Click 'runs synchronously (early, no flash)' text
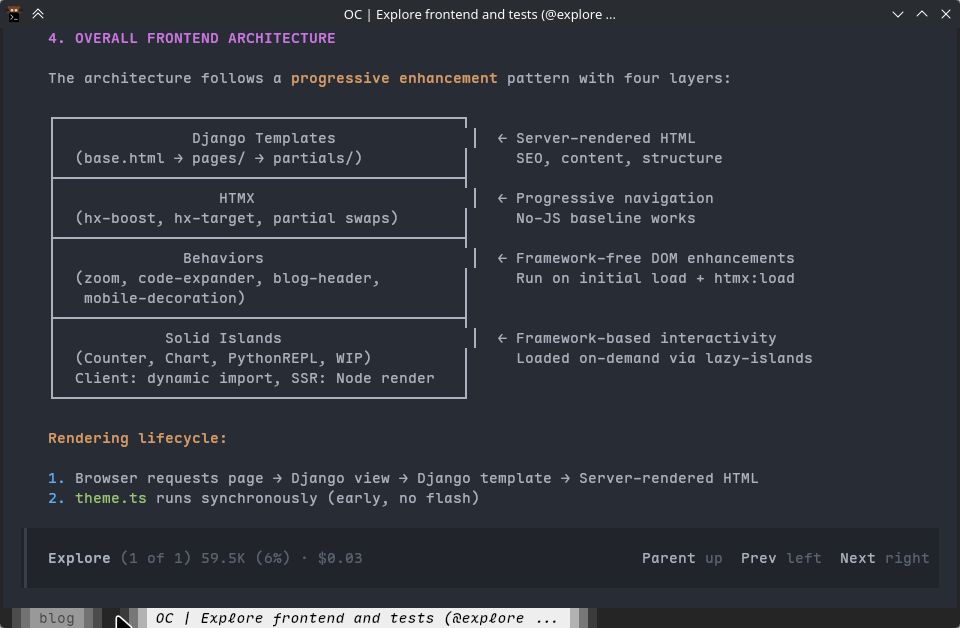This screenshot has width=960, height=628. [317, 498]
